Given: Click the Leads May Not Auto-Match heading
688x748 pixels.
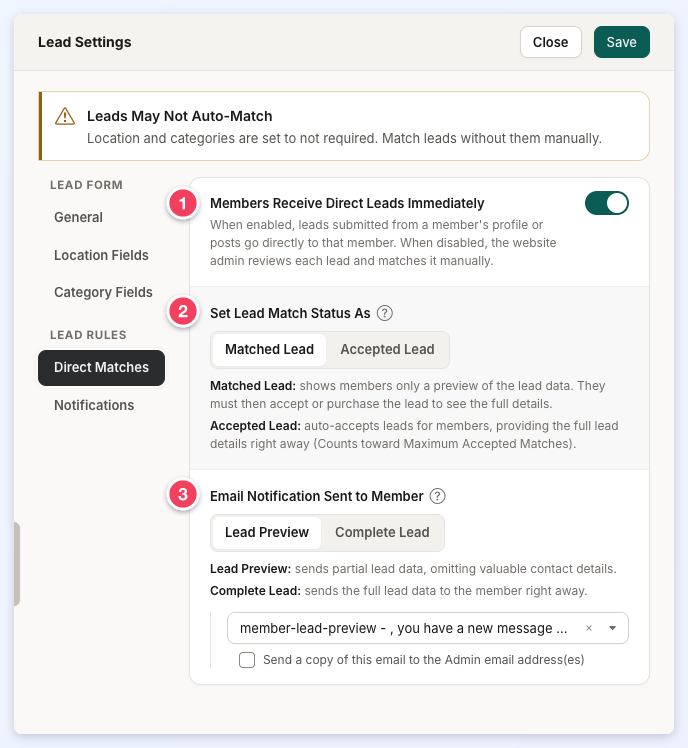Looking at the screenshot, I should (x=179, y=116).
